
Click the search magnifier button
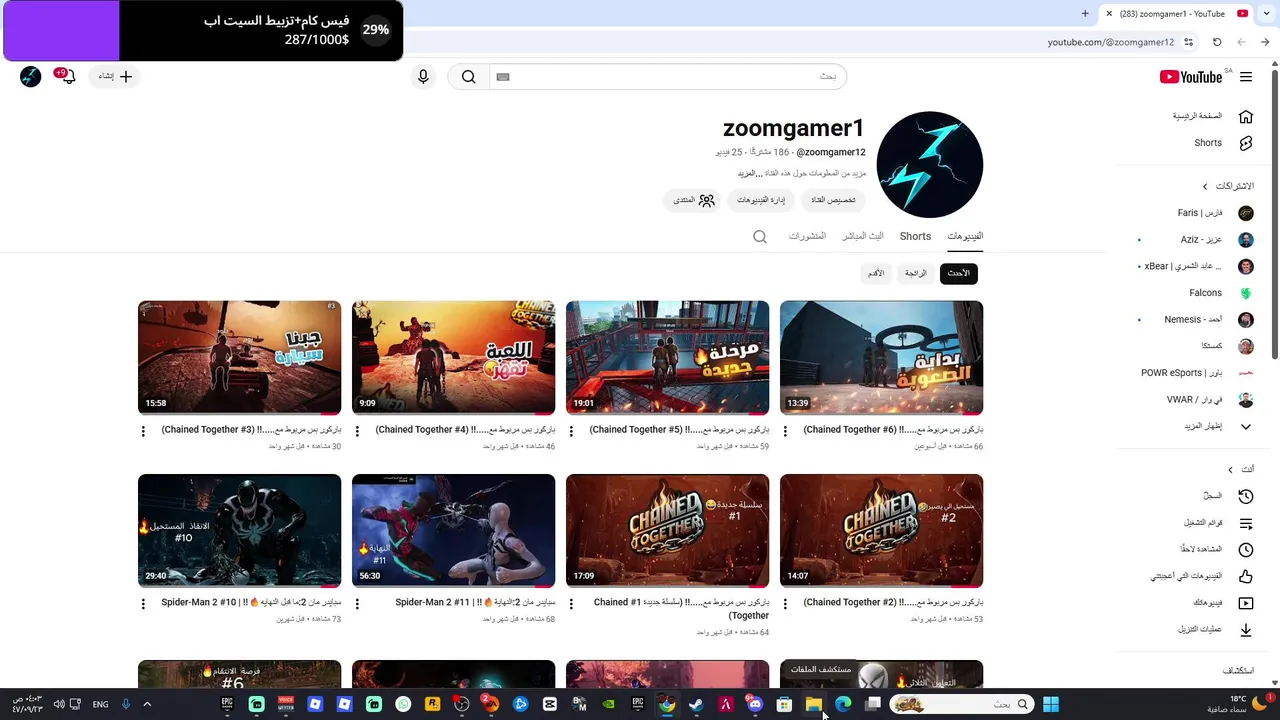click(x=468, y=77)
